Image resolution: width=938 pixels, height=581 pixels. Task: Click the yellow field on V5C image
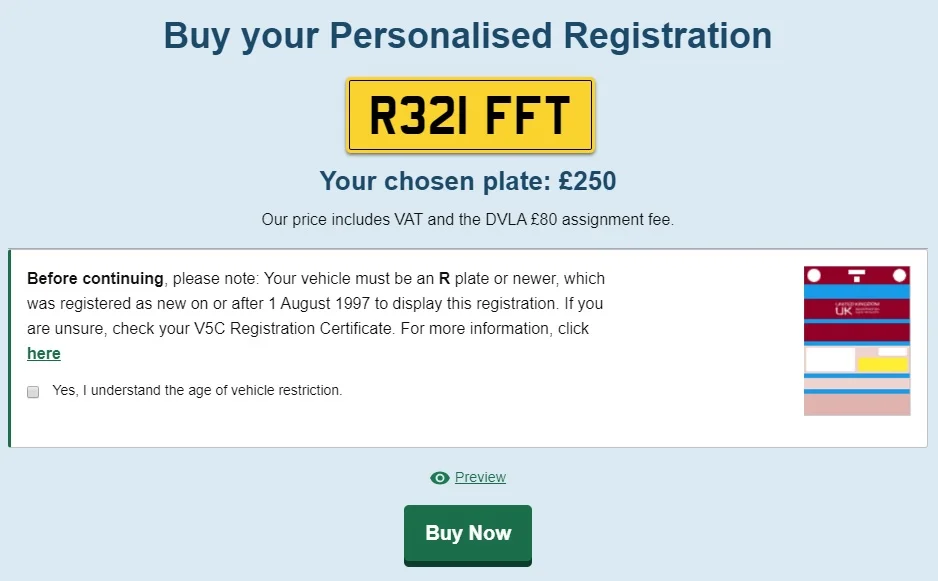[882, 364]
